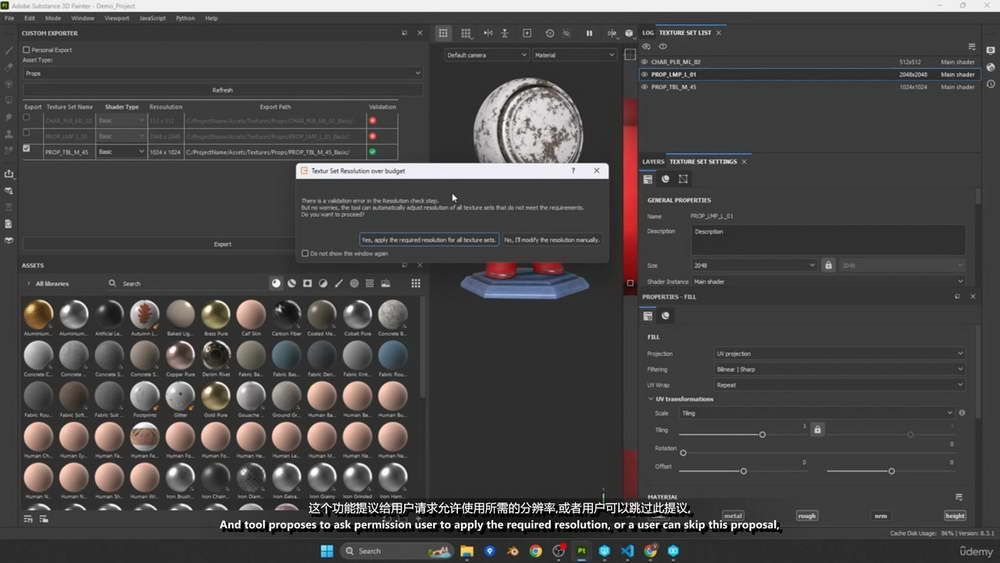Open history clock icon on right edge
The image size is (1000, 563).
tap(990, 84)
